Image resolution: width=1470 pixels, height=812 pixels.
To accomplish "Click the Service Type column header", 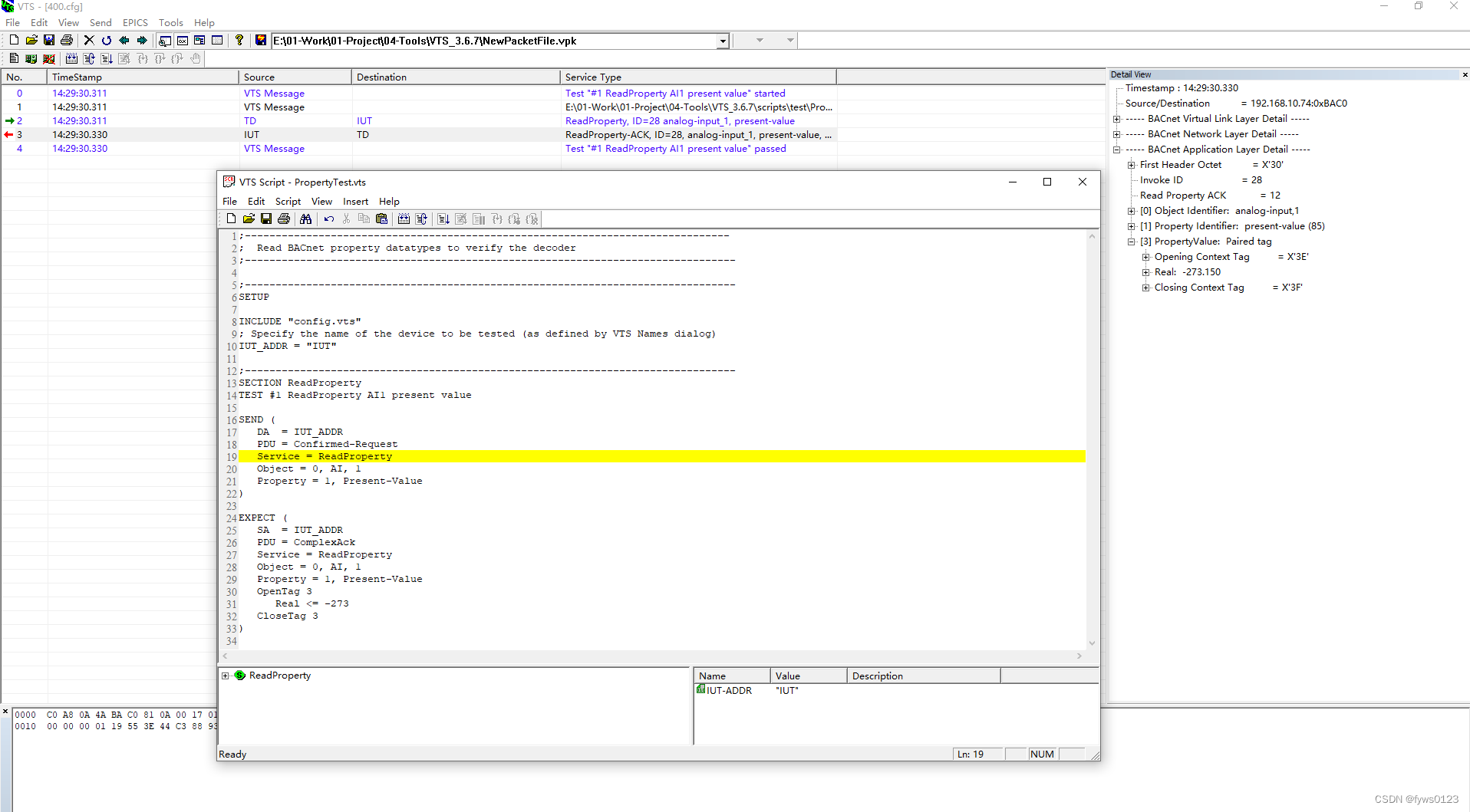I will pyautogui.click(x=698, y=77).
